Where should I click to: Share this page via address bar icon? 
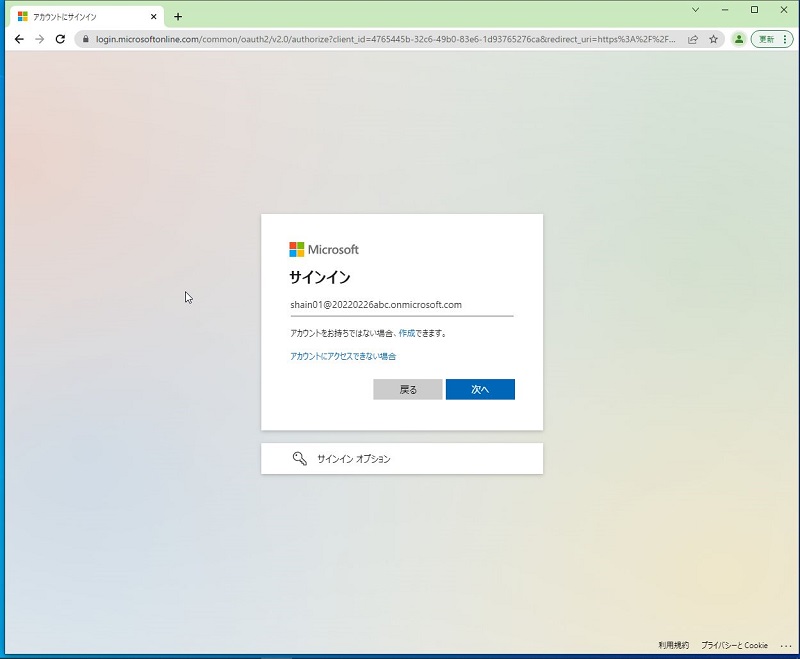pyautogui.click(x=692, y=39)
